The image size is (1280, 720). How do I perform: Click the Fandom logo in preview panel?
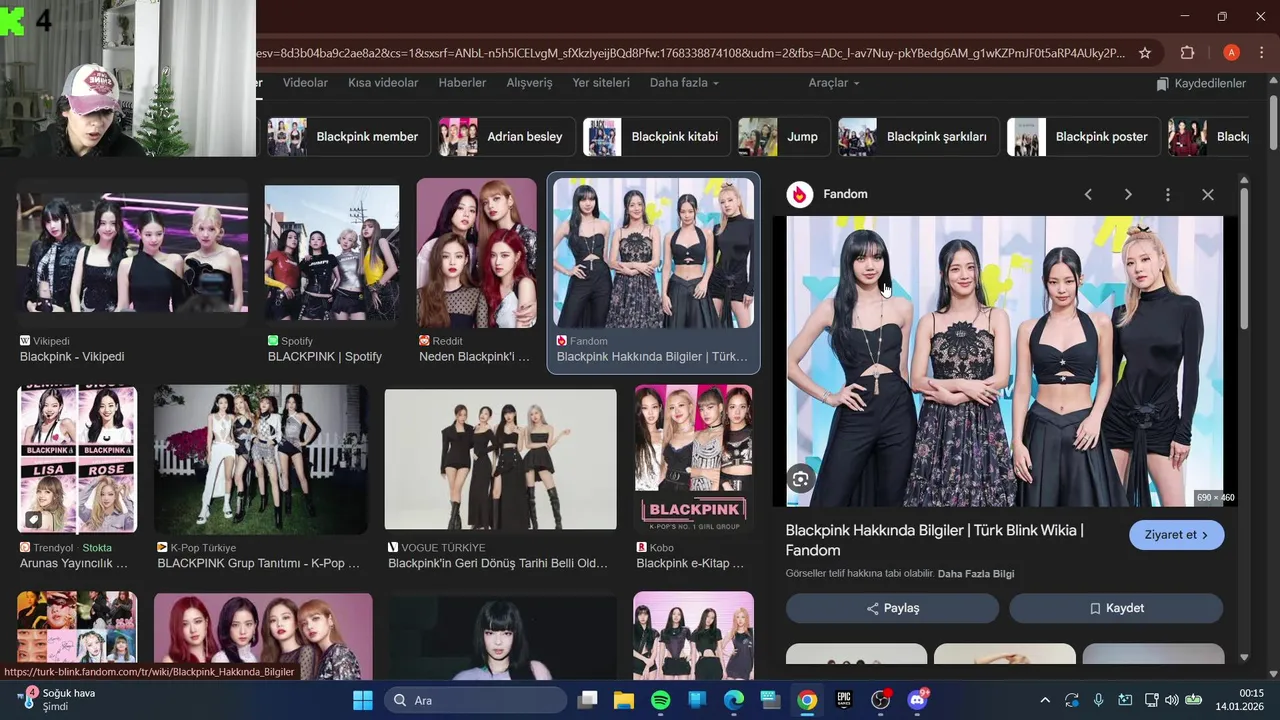pyautogui.click(x=799, y=195)
